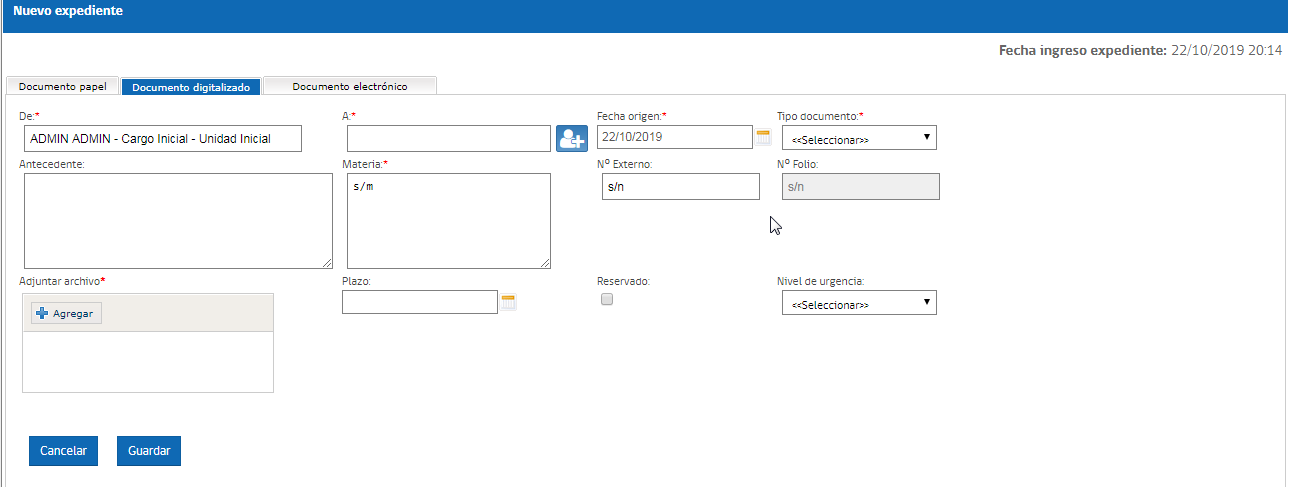
Task: Switch to the Documento papel tab
Action: [63, 86]
